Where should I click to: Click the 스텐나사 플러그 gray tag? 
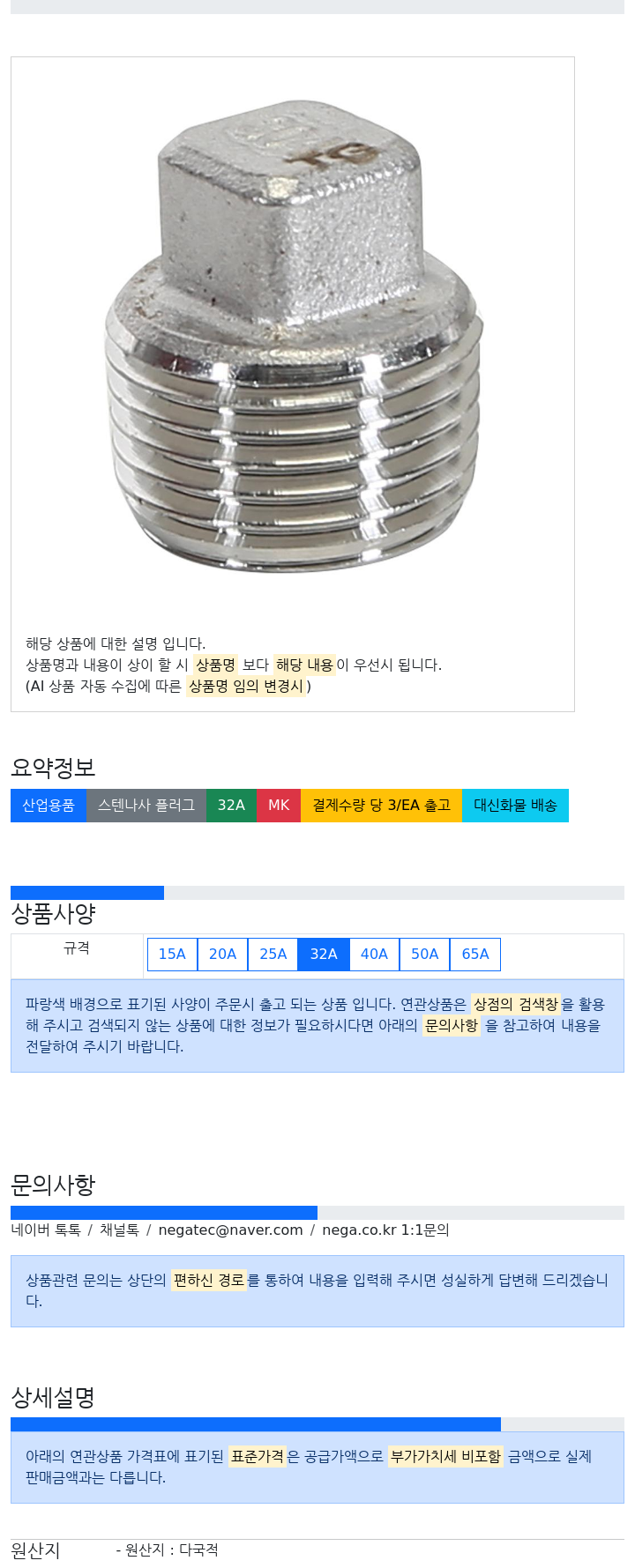[146, 806]
